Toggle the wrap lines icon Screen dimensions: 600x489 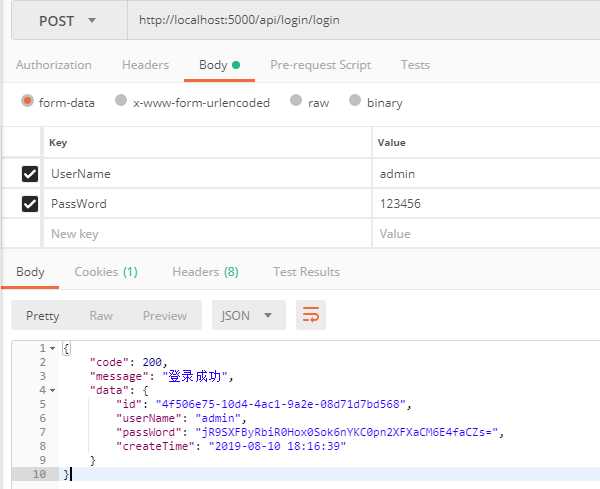(x=311, y=315)
